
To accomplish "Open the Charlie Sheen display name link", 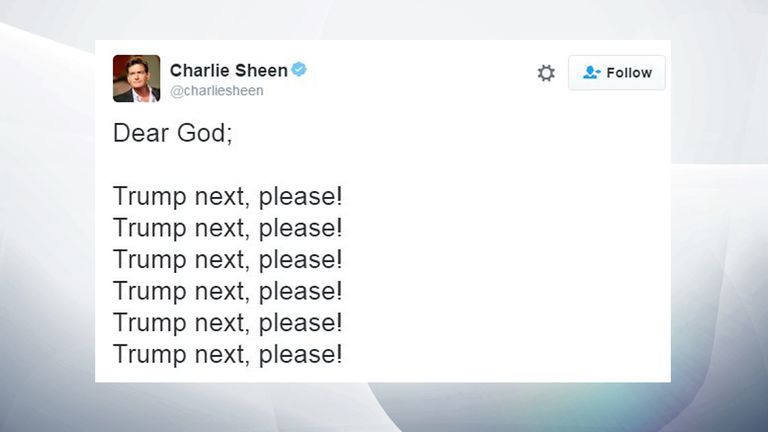I will 229,71.
